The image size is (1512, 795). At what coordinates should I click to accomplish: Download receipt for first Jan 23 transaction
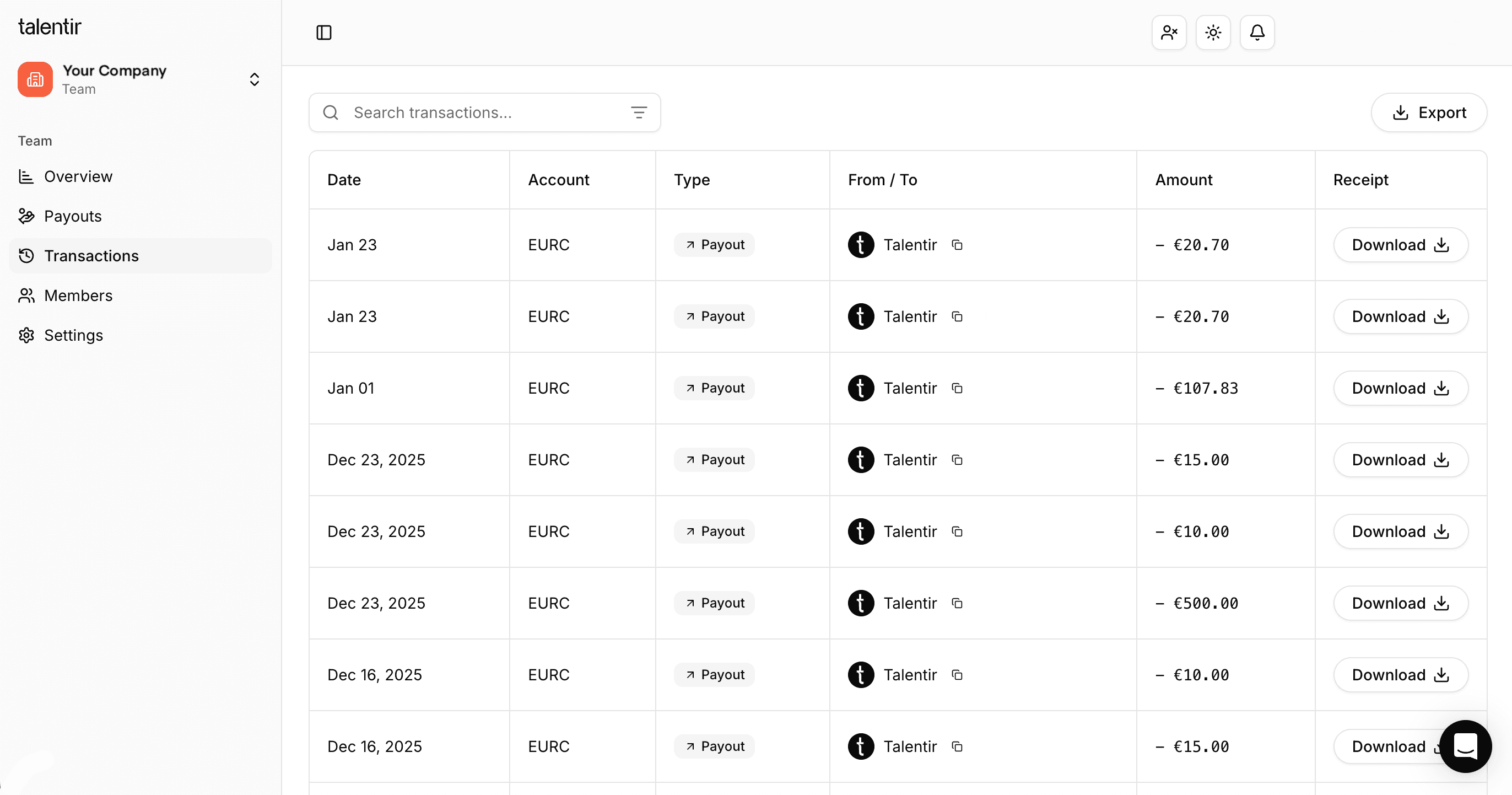point(1401,245)
